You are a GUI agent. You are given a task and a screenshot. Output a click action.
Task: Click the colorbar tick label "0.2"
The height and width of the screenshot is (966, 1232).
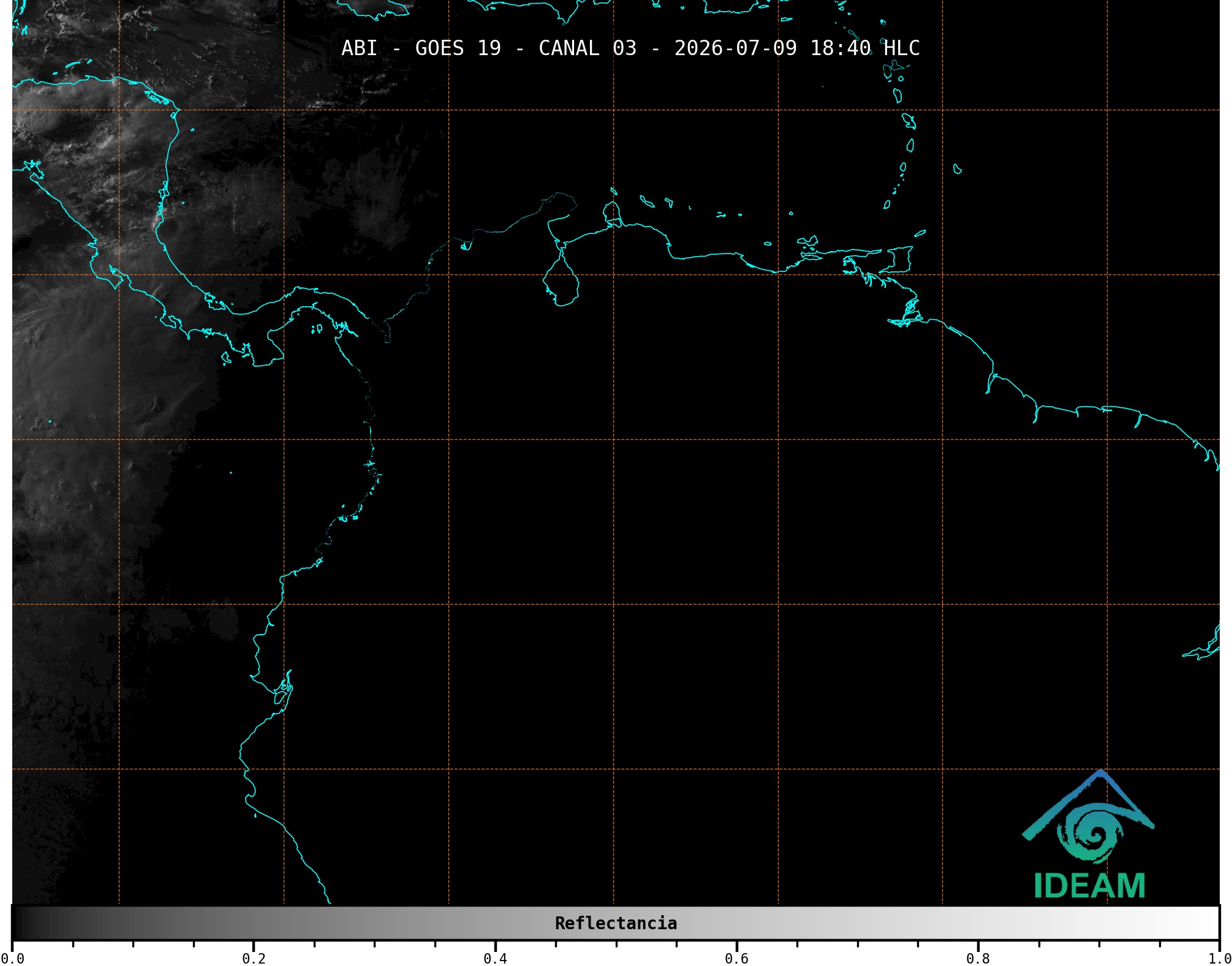pos(254,959)
